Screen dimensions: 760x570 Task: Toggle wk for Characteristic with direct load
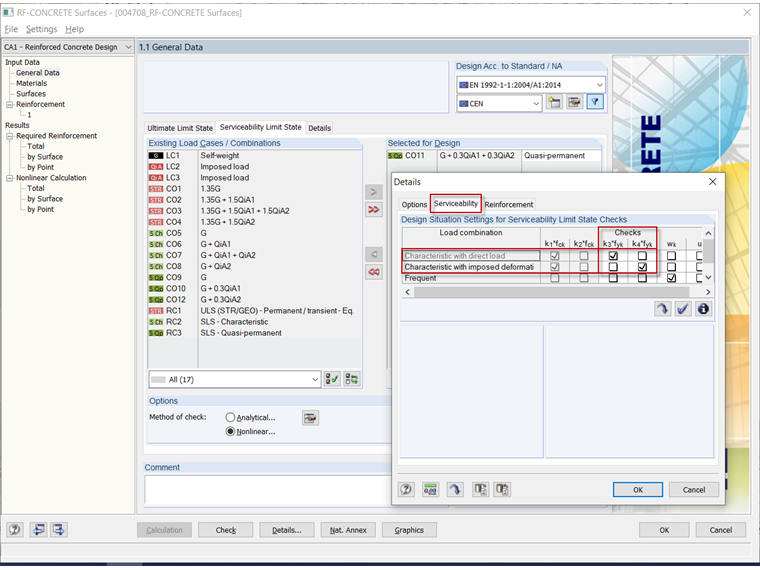click(x=671, y=255)
